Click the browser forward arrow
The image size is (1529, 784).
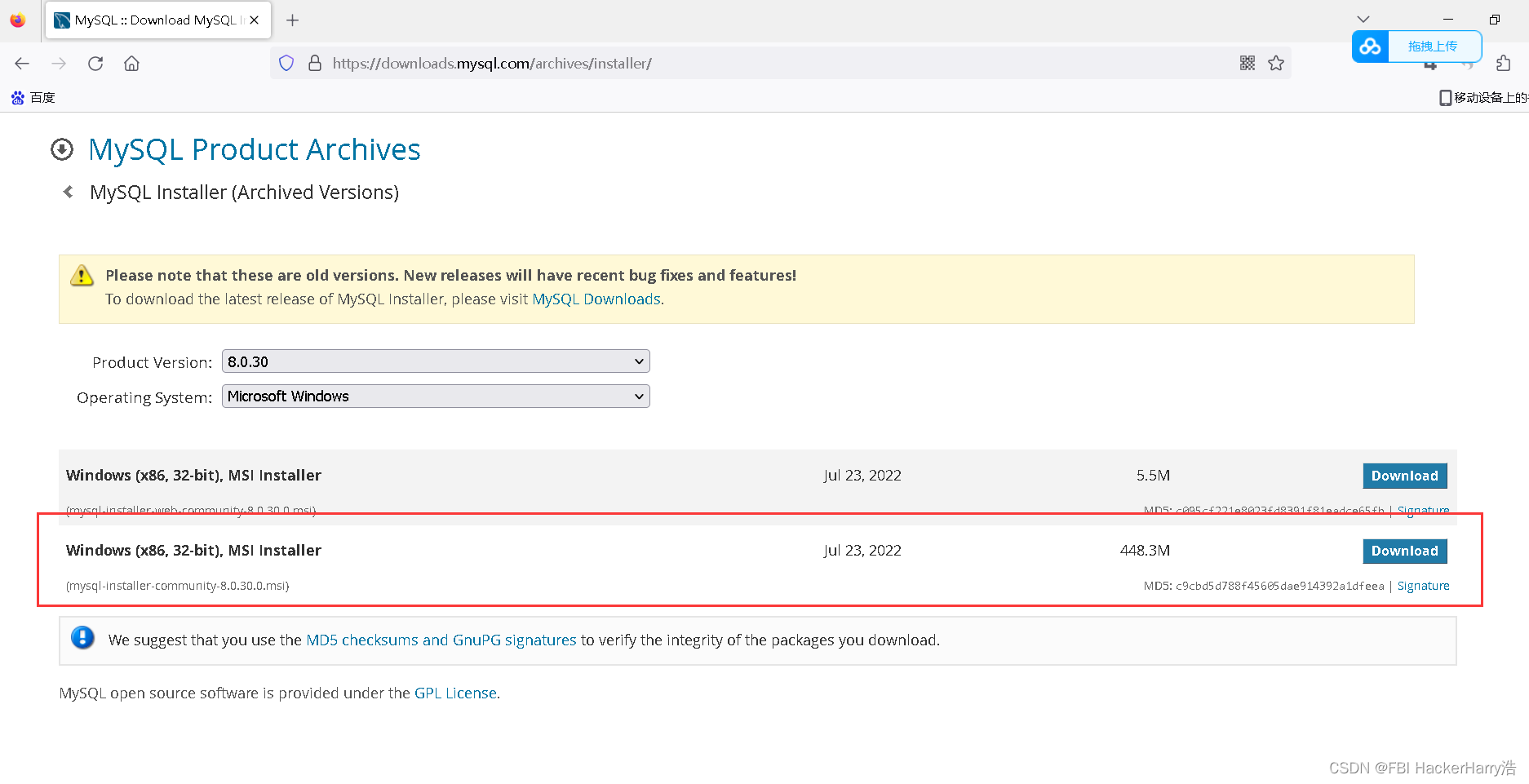(59, 64)
